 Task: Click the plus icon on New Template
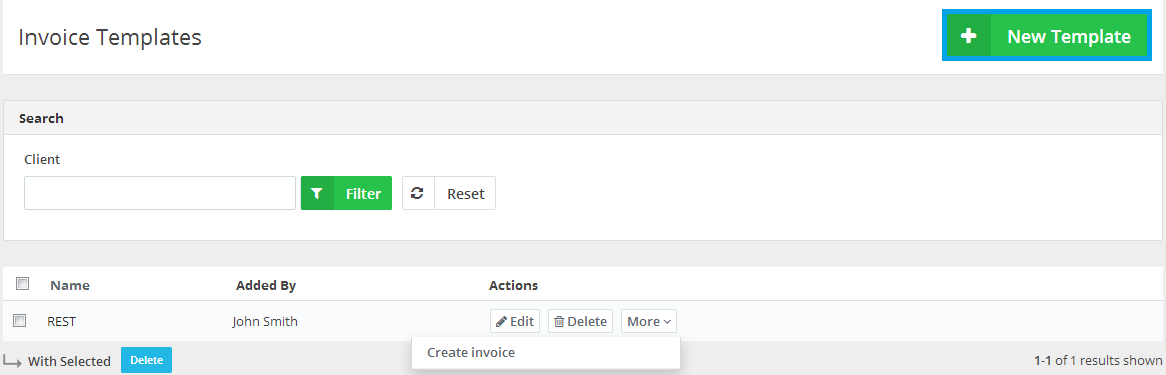[x=968, y=36]
